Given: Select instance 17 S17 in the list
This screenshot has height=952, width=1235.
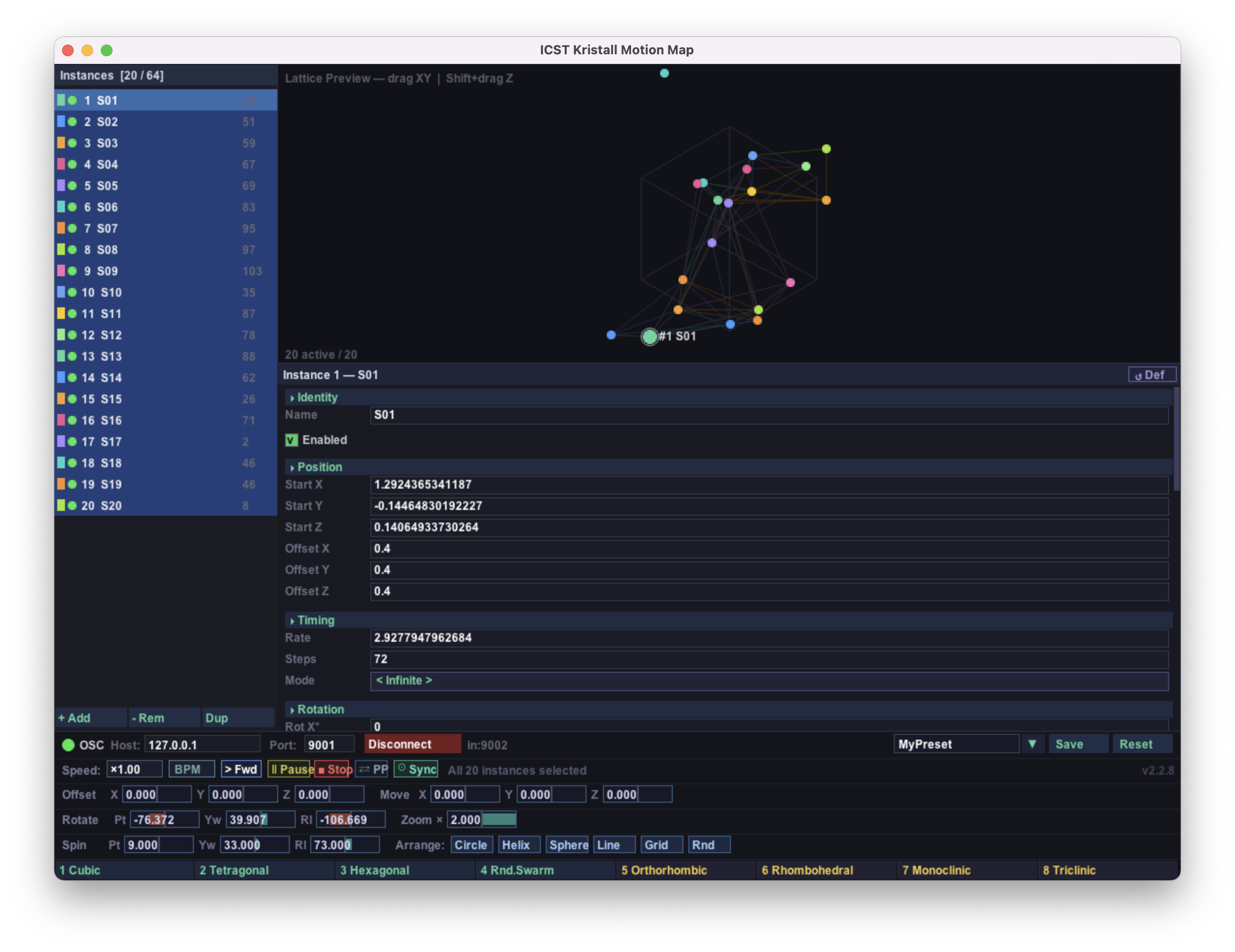Looking at the screenshot, I should click(x=165, y=441).
